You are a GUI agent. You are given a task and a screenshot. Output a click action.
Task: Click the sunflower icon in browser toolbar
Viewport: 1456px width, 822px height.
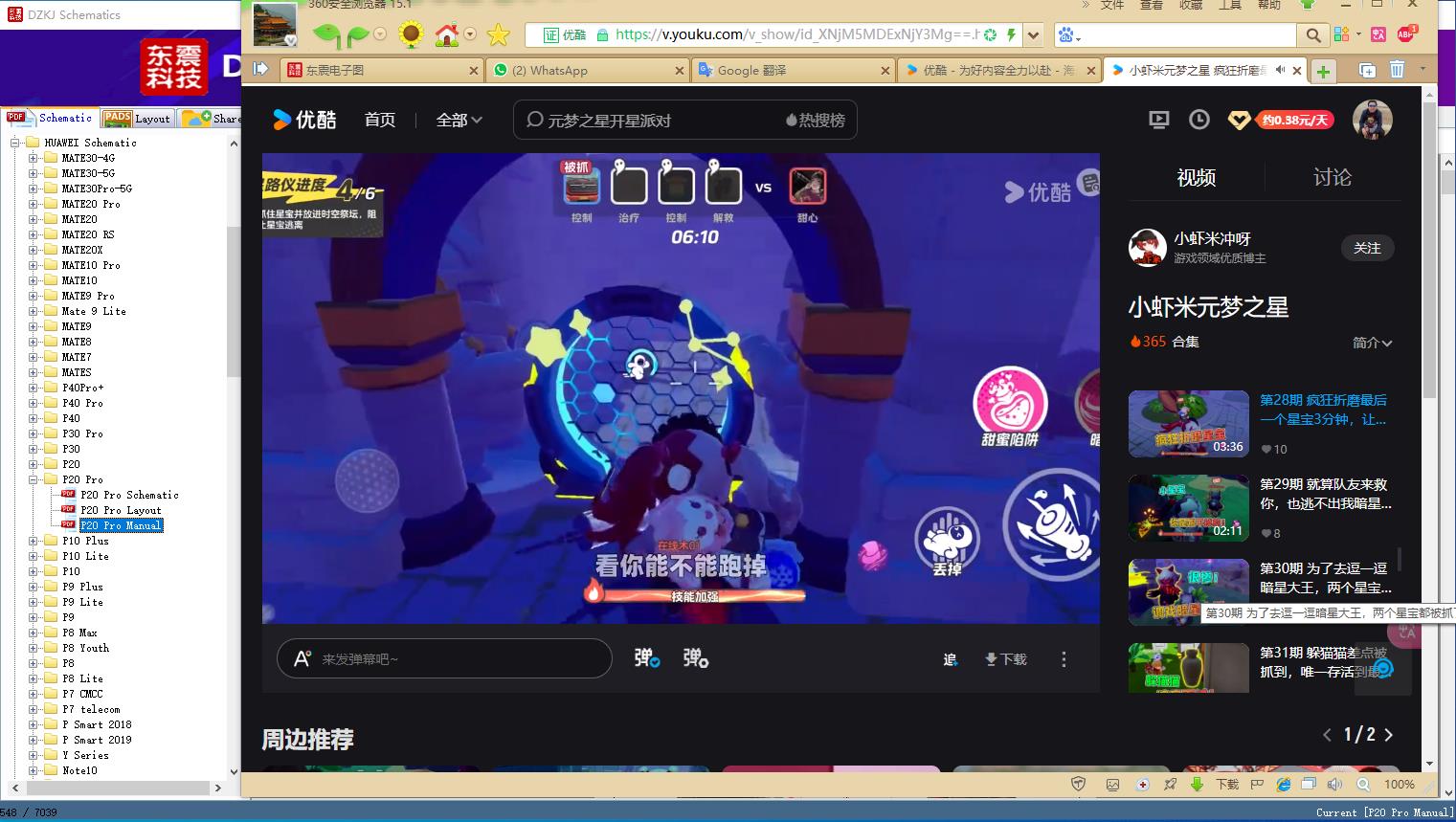(x=411, y=35)
